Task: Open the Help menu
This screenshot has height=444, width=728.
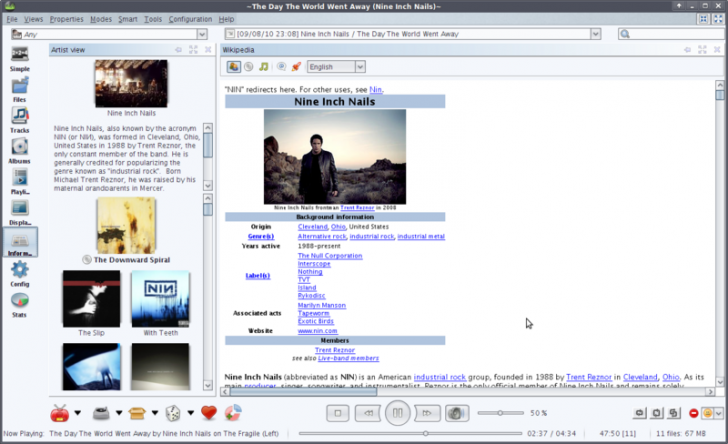Action: (x=226, y=19)
